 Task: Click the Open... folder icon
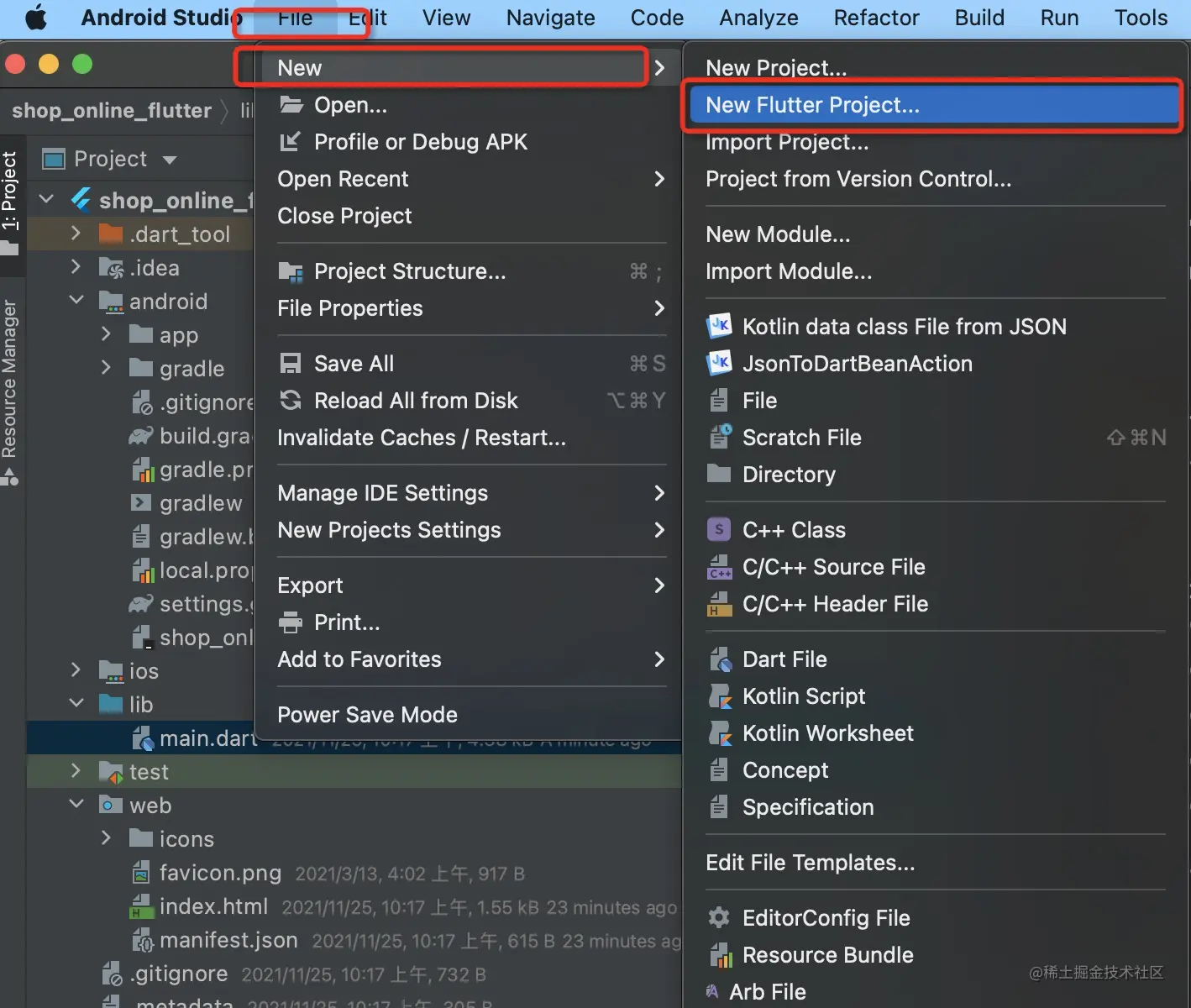click(291, 104)
